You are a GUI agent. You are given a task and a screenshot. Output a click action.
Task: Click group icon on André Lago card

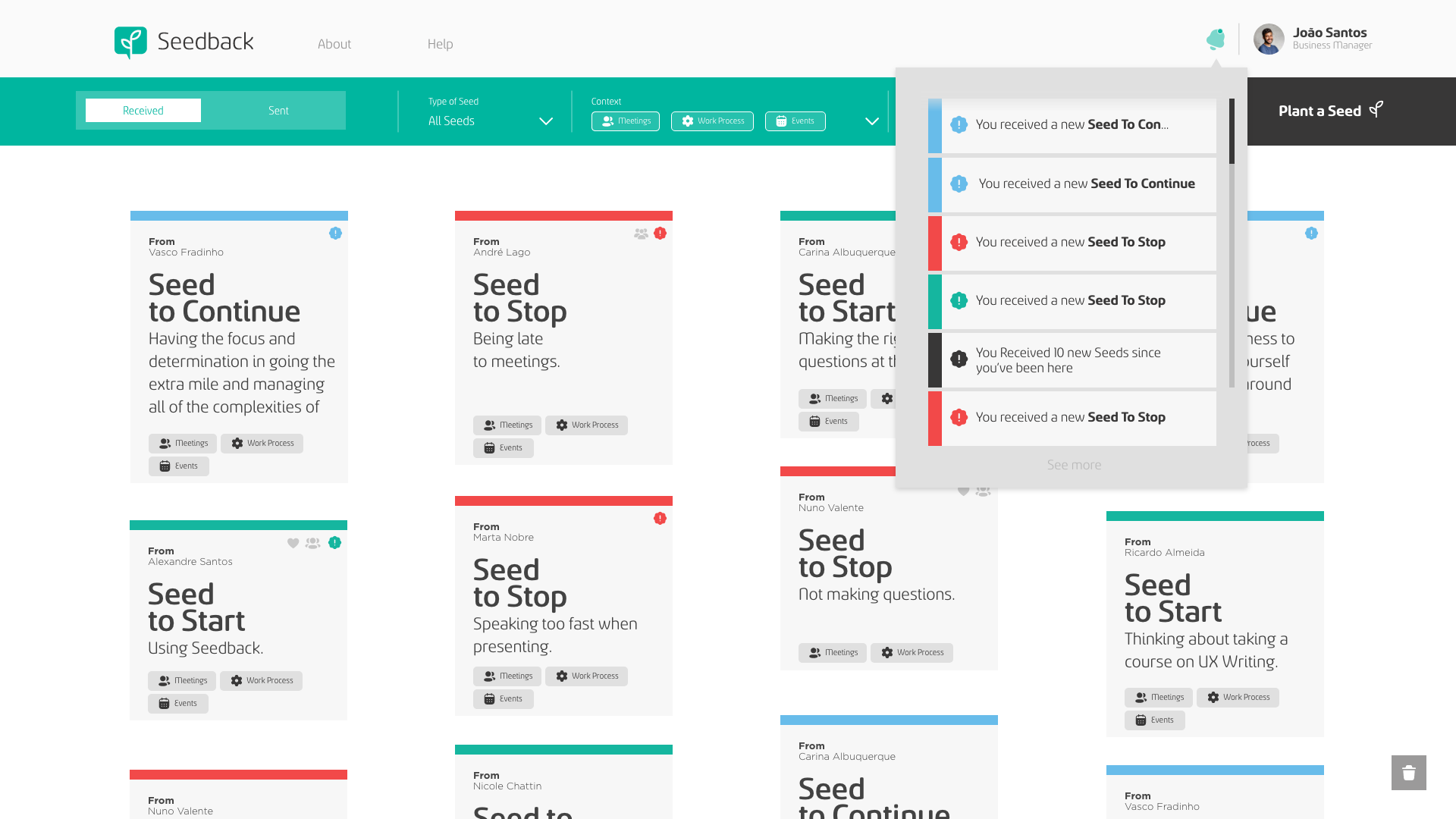coord(641,234)
